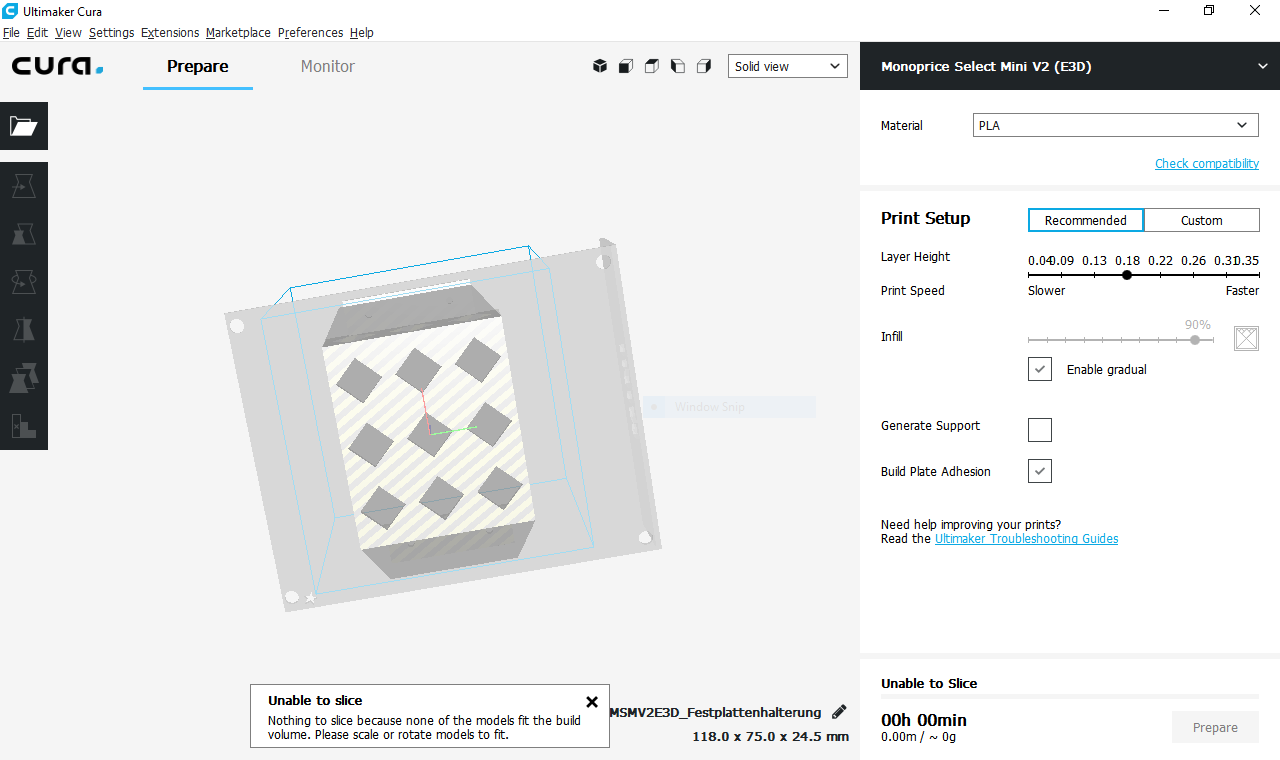The image size is (1280, 760).
Task: Click the hard drive bracket model in viewport
Action: pos(430,430)
